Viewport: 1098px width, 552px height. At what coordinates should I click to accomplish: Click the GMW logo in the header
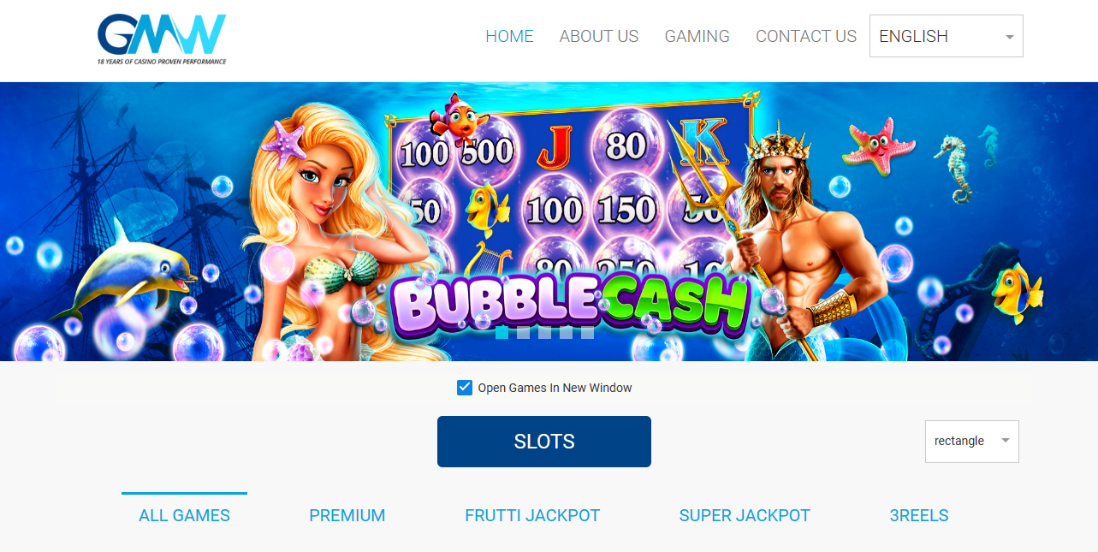[x=162, y=39]
